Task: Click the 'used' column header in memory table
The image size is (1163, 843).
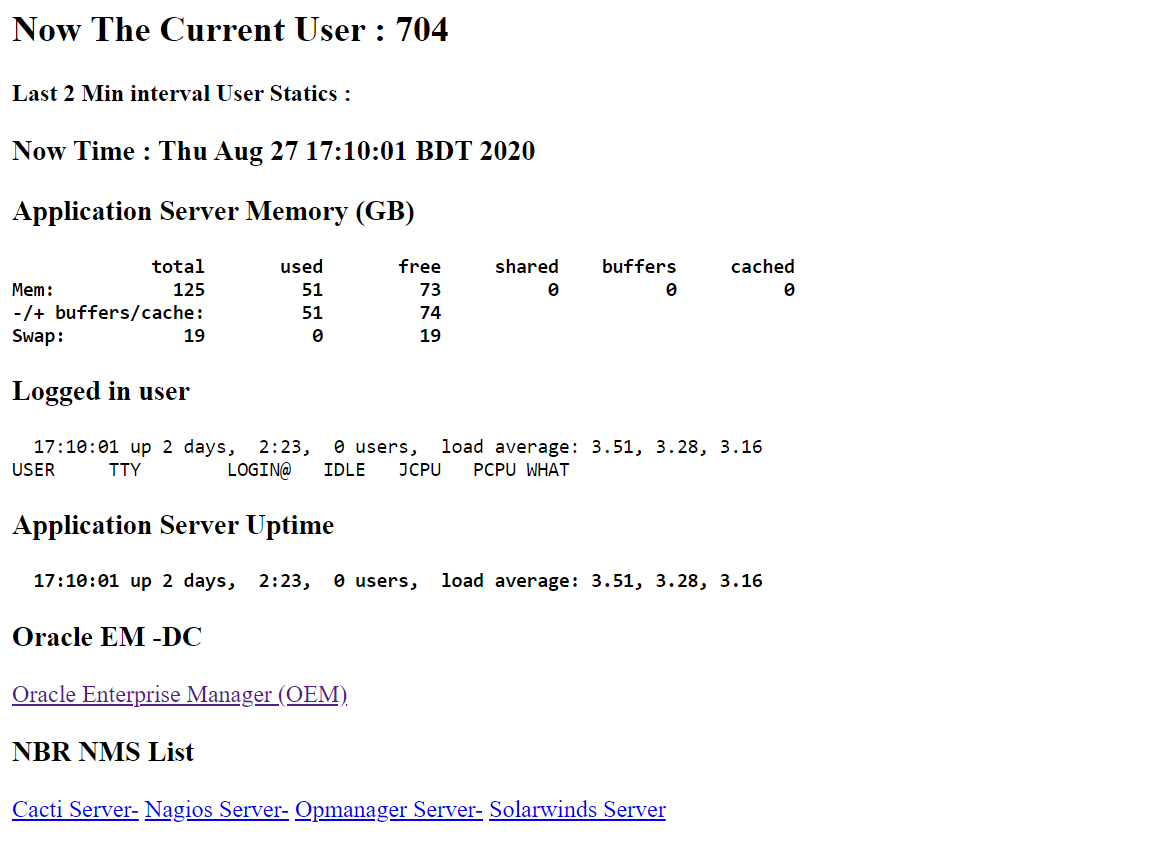Action: [x=301, y=266]
